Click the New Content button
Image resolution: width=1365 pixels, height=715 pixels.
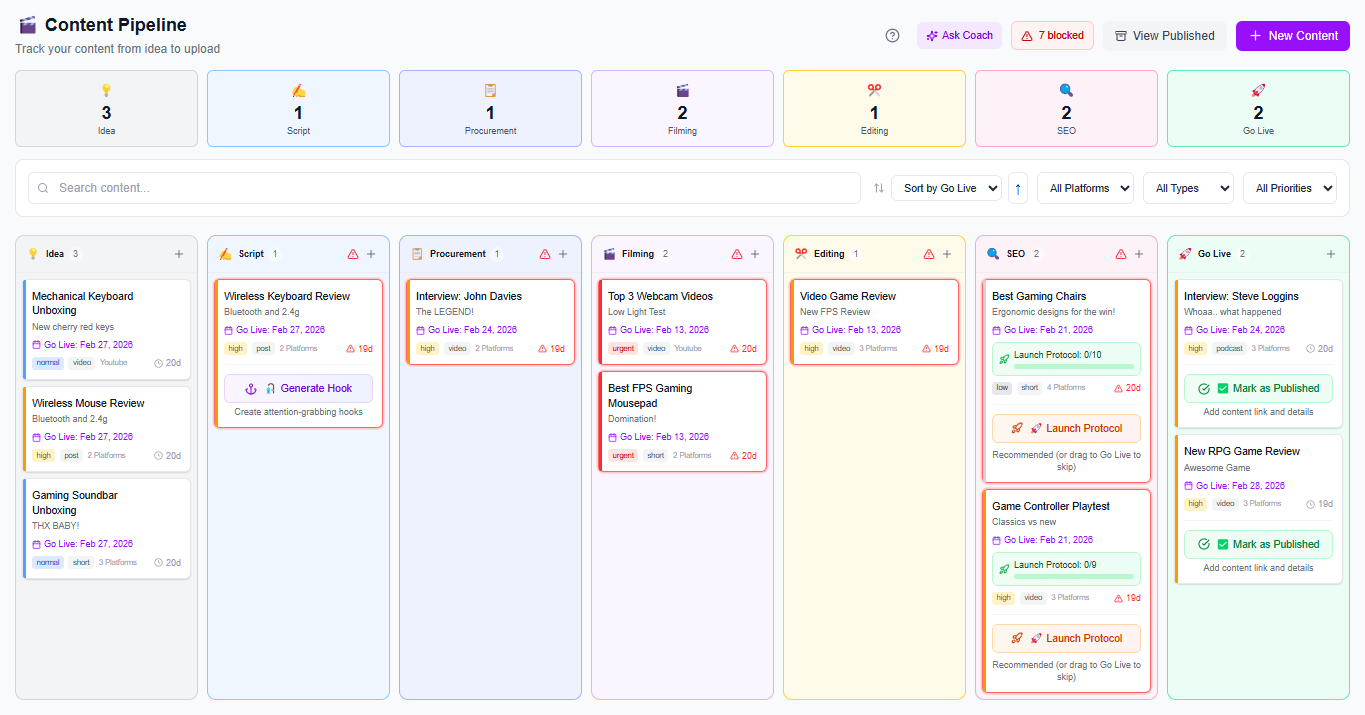(x=1292, y=36)
